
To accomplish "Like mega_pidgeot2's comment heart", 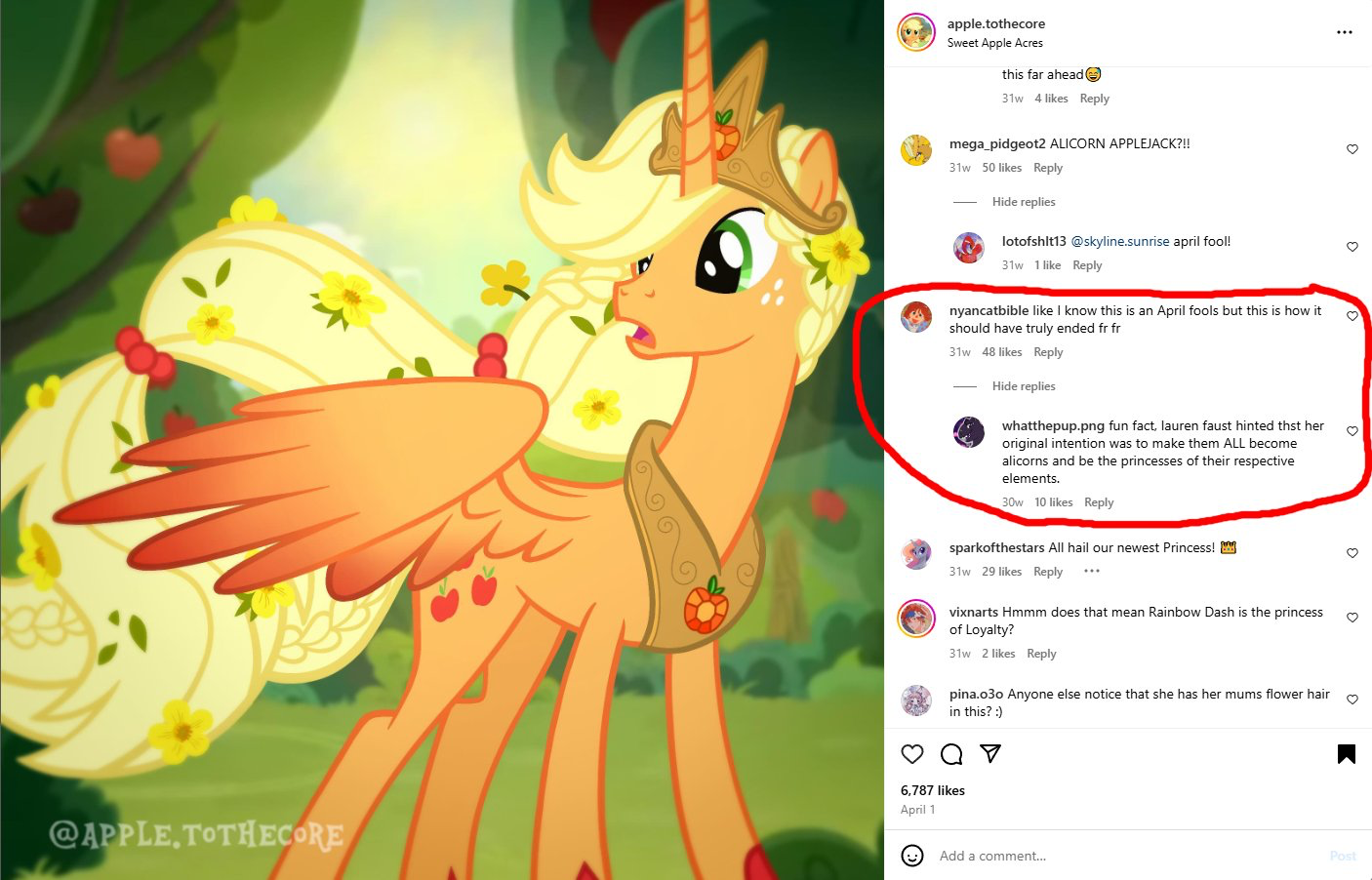I will [1352, 149].
